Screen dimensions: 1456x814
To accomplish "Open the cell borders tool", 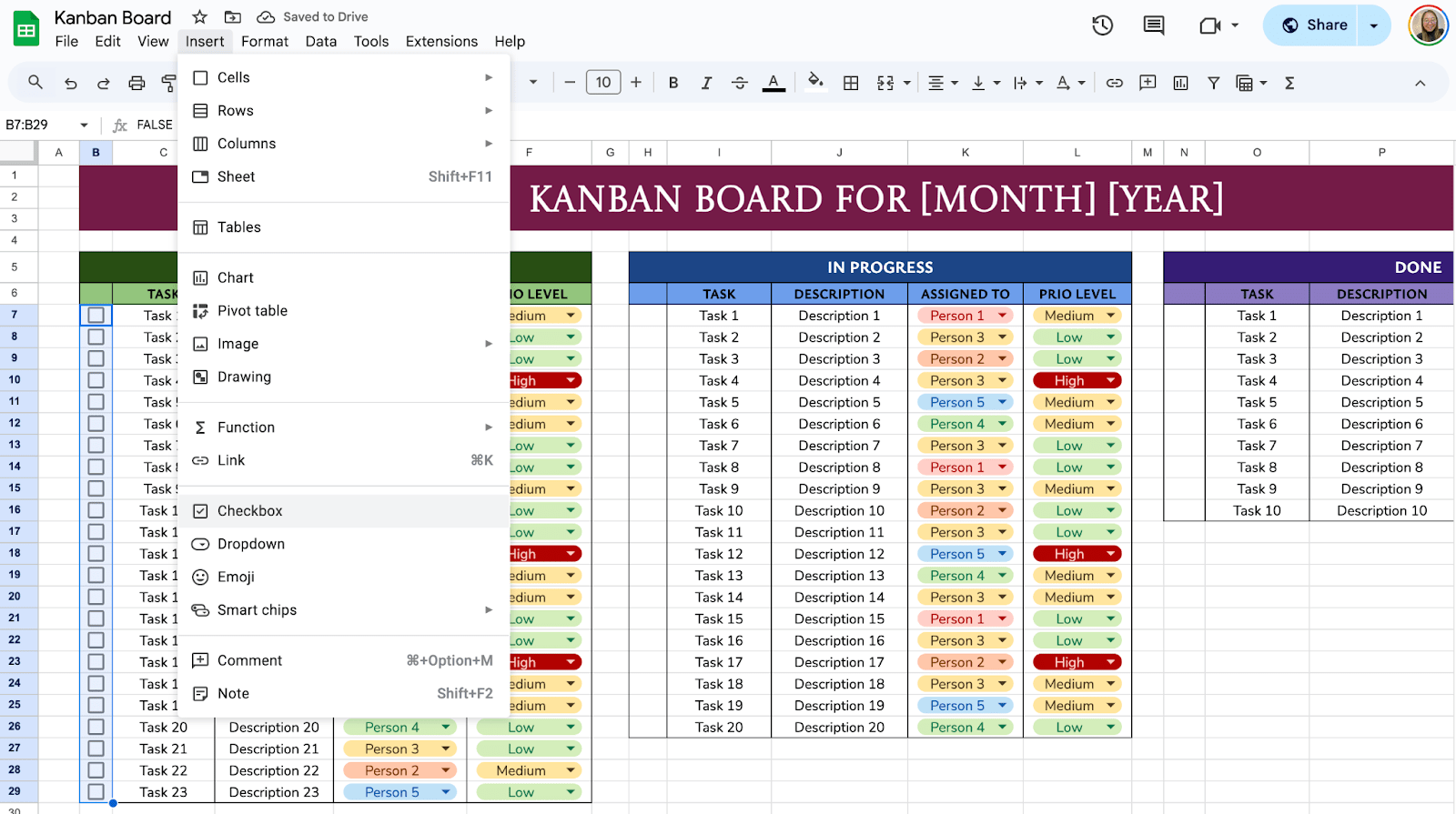I will click(851, 83).
